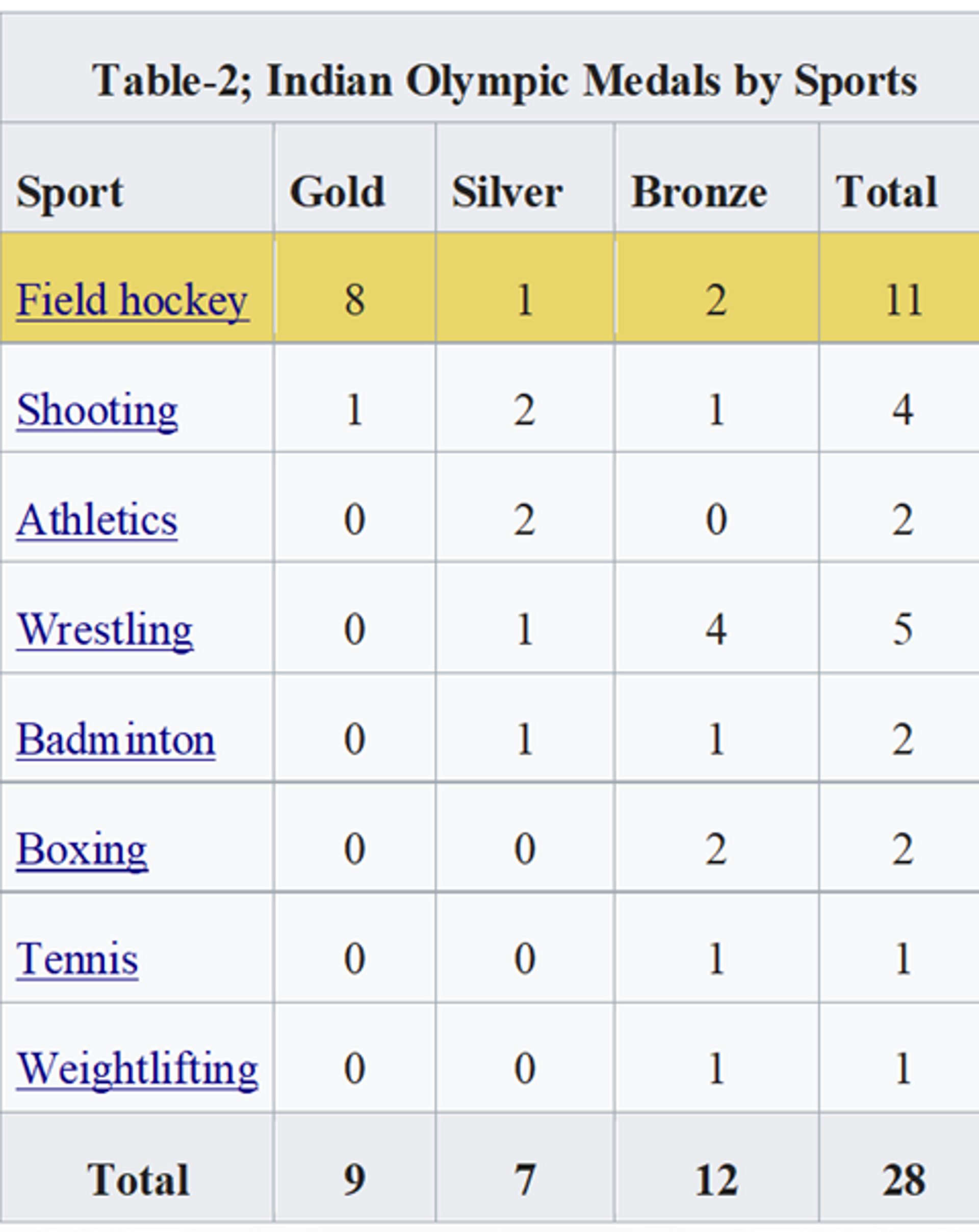Select Wrestling bronze count 4
This screenshot has width=979, height=1232.
coord(716,630)
